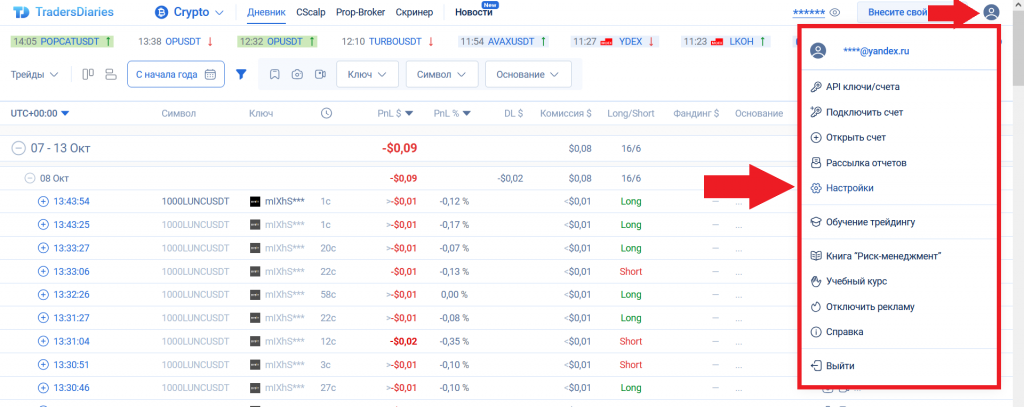Open the Crypto market dropdown

[x=189, y=13]
